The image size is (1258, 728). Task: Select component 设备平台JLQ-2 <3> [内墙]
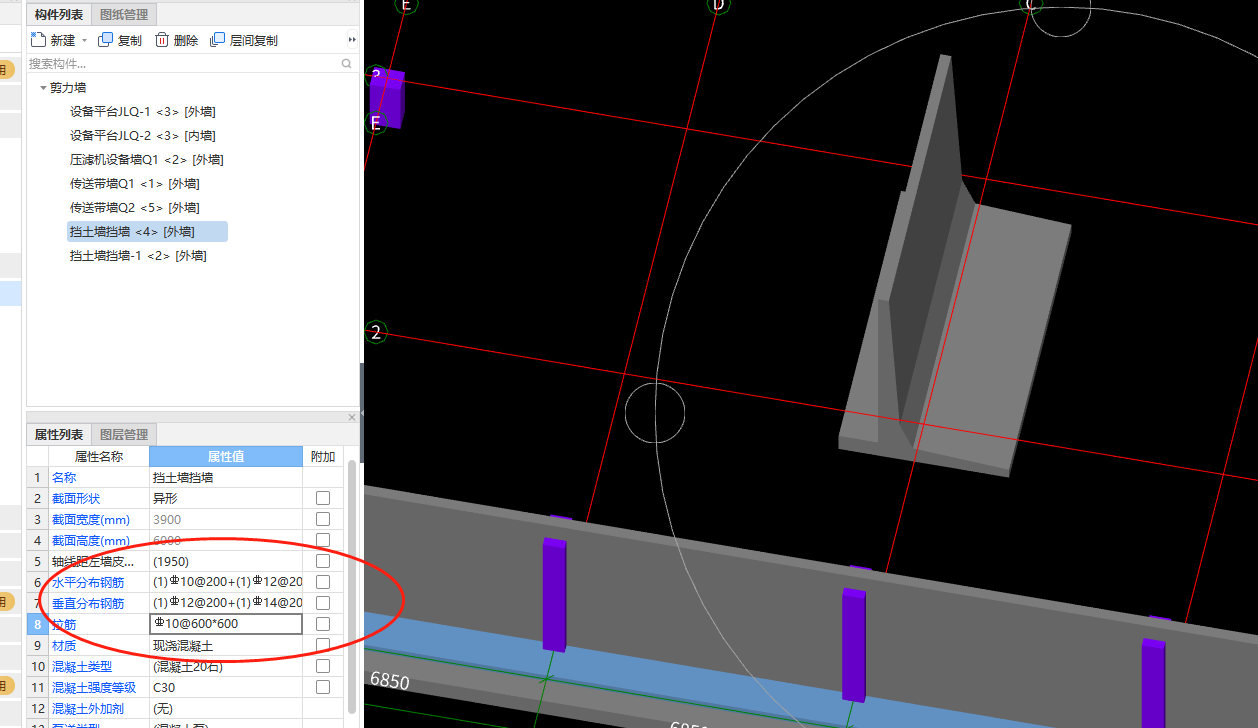click(142, 136)
